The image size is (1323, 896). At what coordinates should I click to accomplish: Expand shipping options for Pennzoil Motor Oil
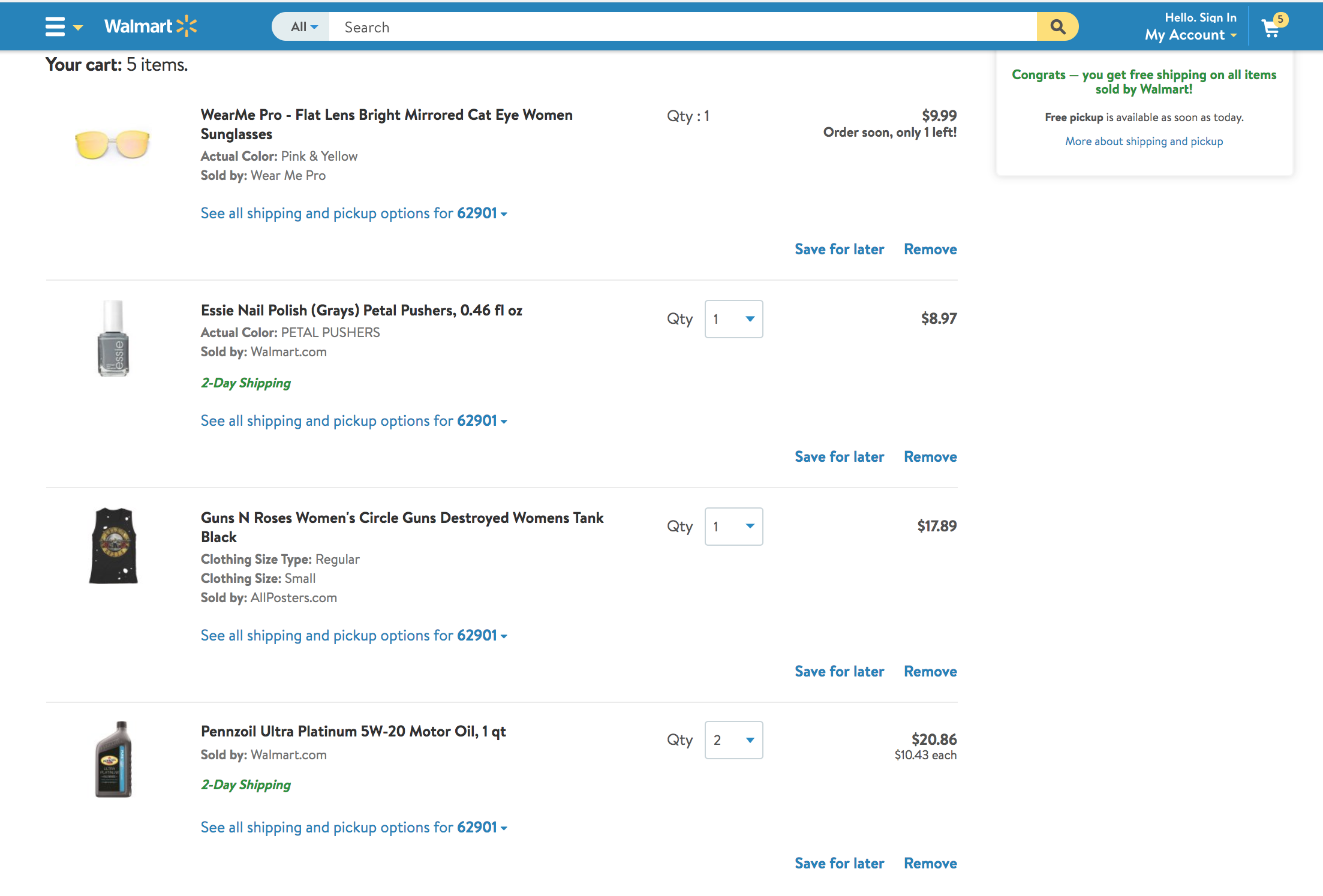pos(354,828)
